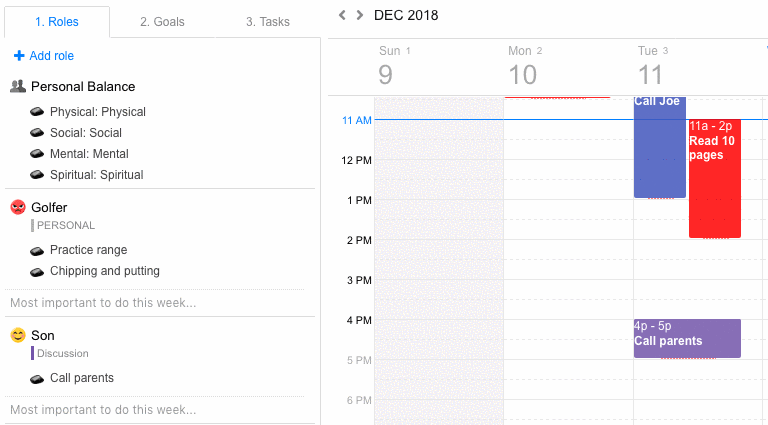
Task: Open the Call parents calendar event
Action: (x=687, y=339)
